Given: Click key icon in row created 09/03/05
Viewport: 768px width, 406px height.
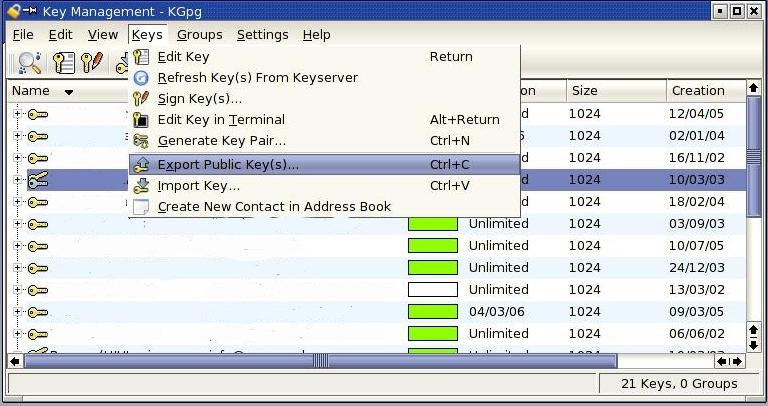Looking at the screenshot, I should coord(38,312).
